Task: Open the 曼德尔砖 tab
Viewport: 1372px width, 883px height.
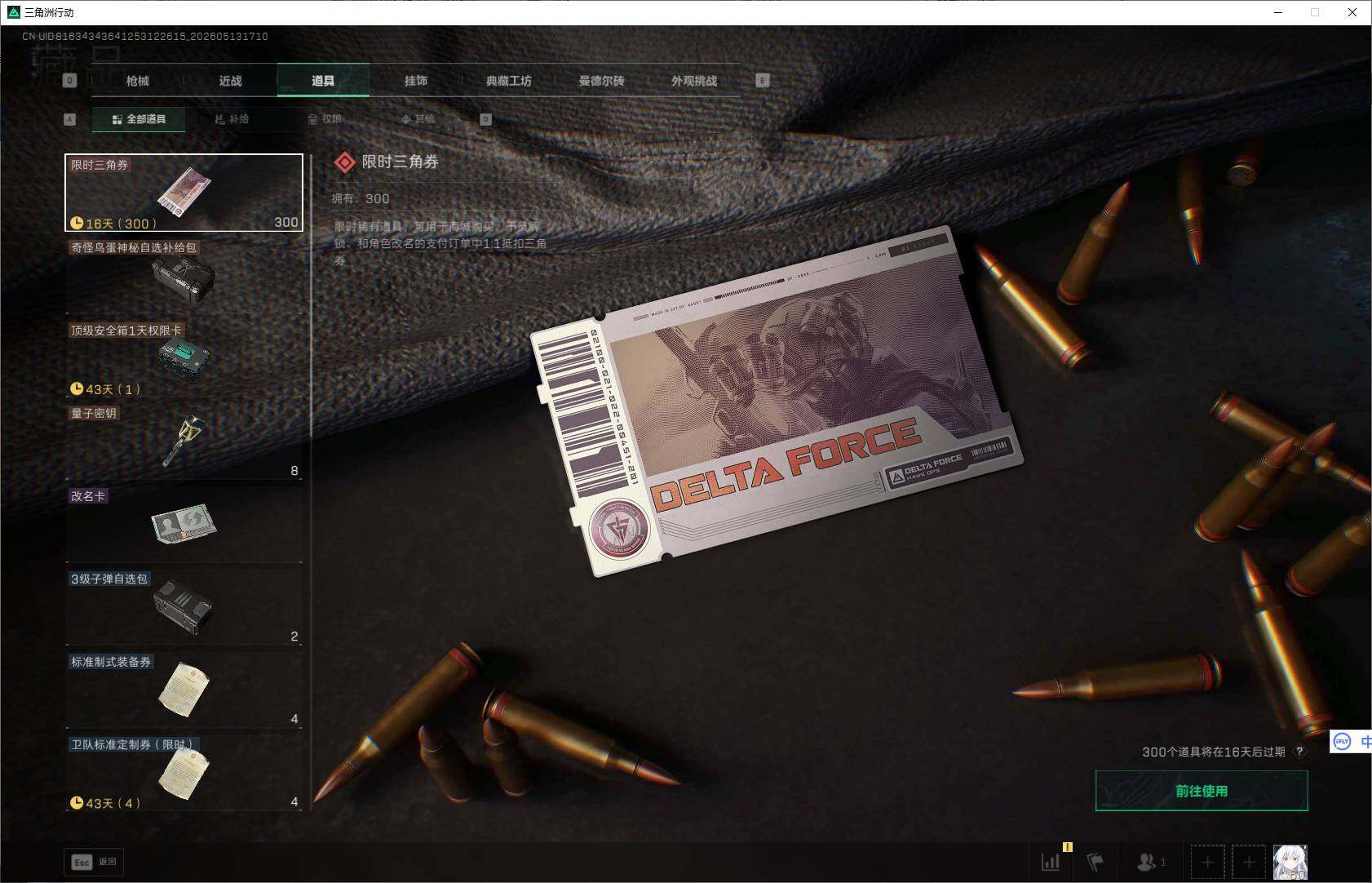Action: coord(601,81)
